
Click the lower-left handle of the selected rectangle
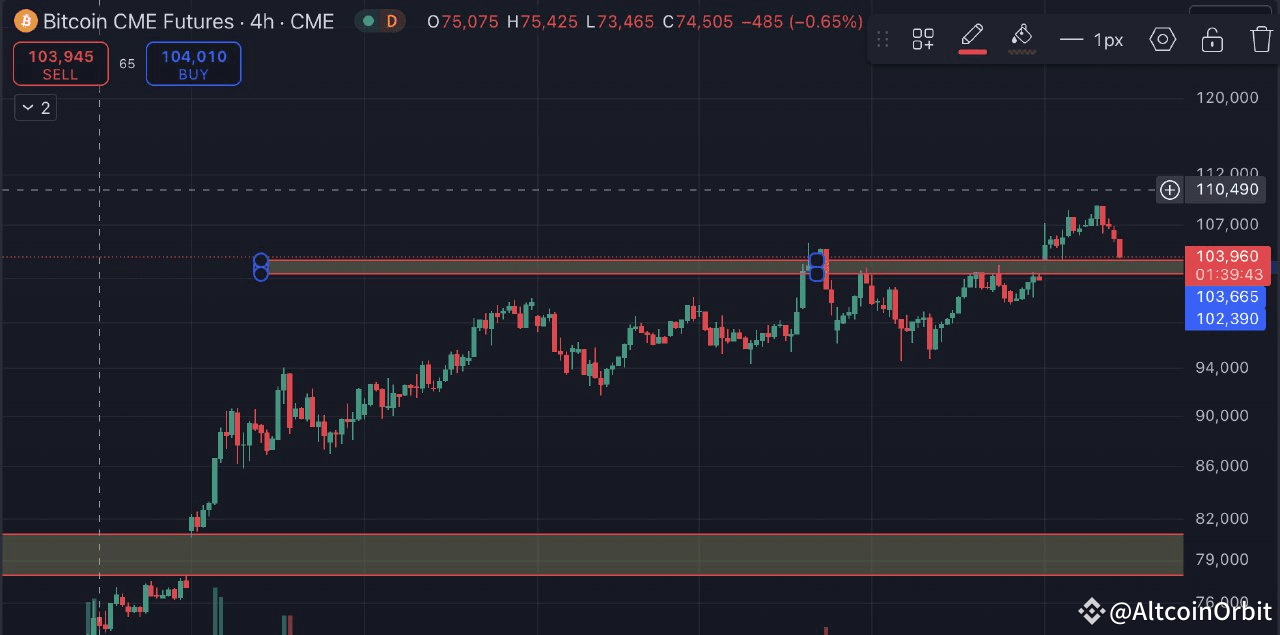click(x=261, y=274)
